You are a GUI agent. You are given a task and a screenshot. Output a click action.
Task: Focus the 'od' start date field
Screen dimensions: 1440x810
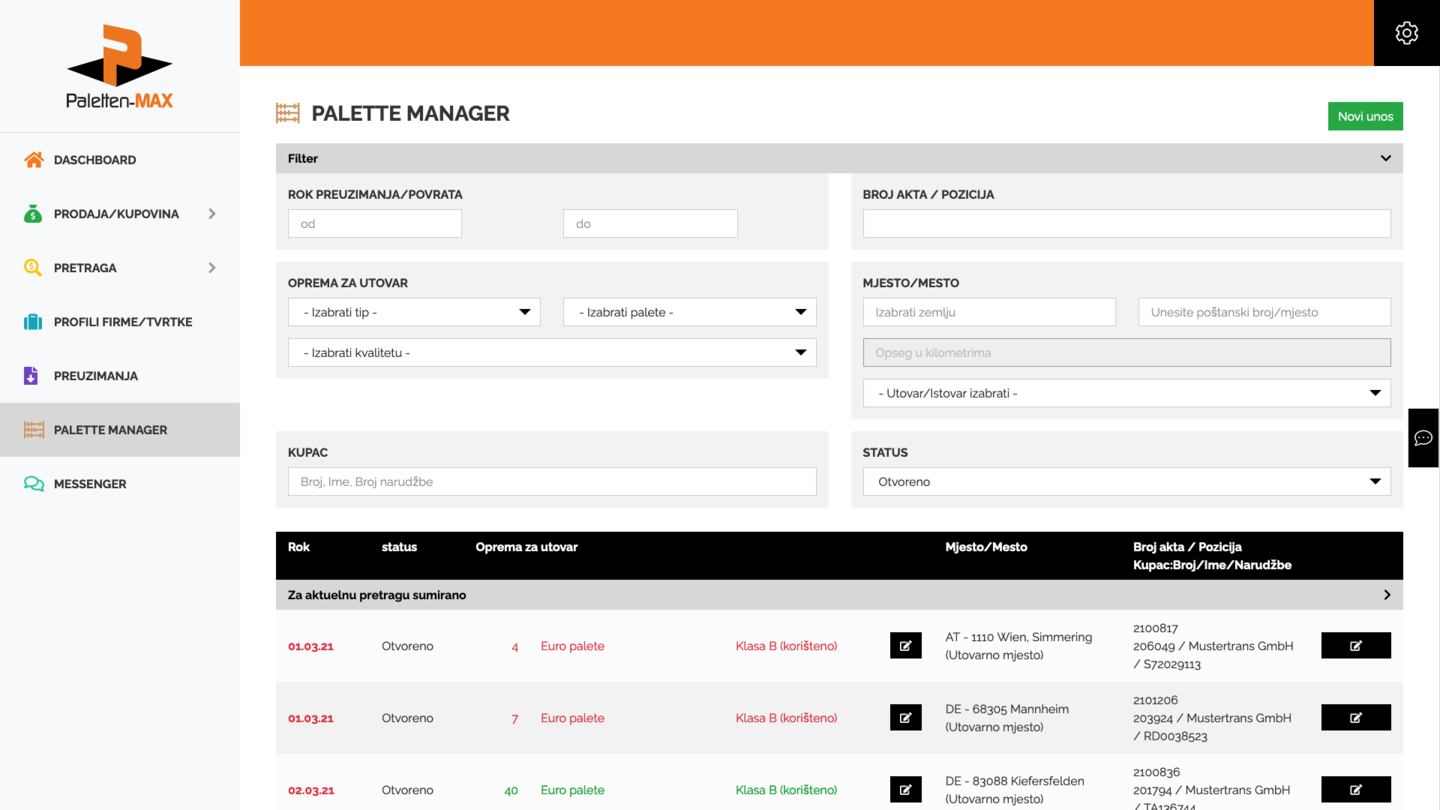375,224
